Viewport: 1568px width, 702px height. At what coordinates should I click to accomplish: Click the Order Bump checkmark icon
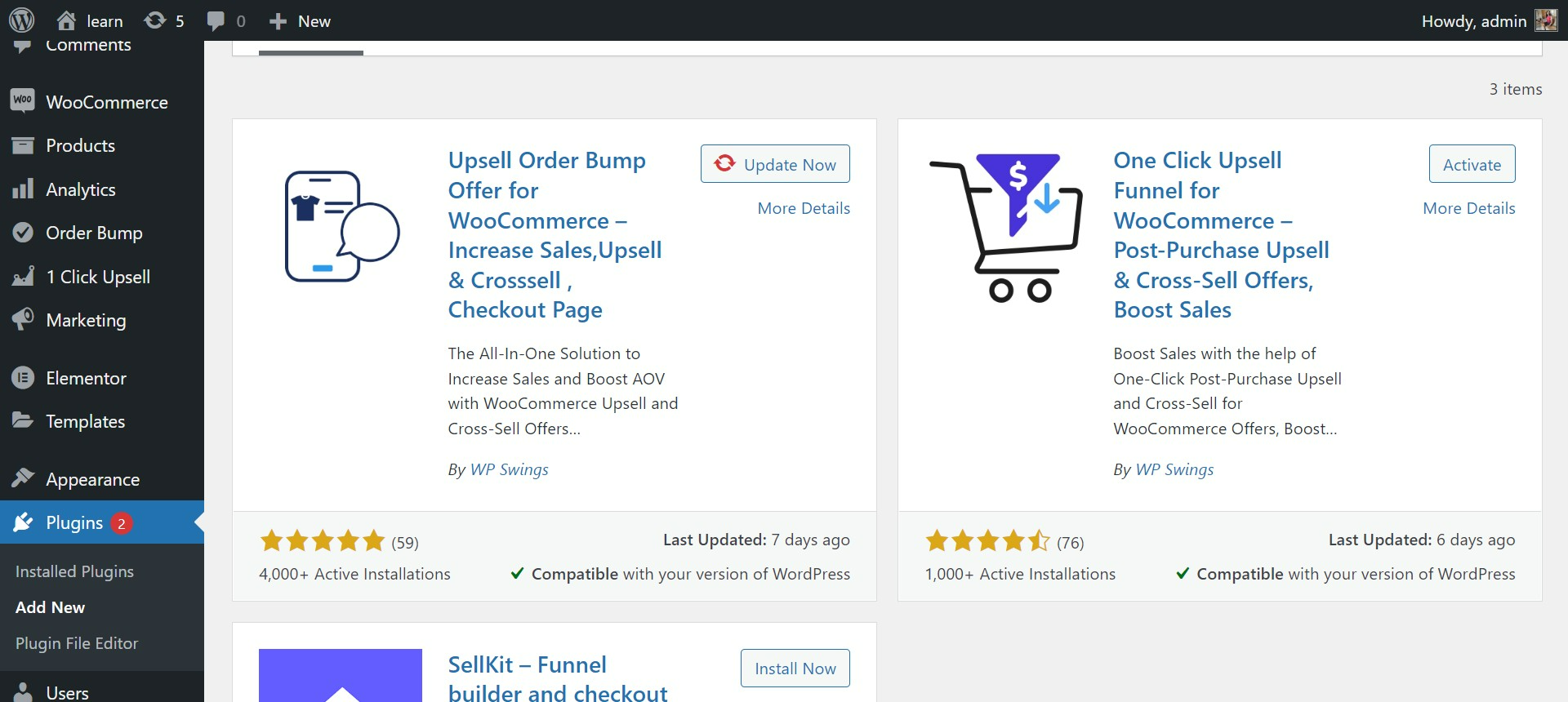(x=23, y=233)
